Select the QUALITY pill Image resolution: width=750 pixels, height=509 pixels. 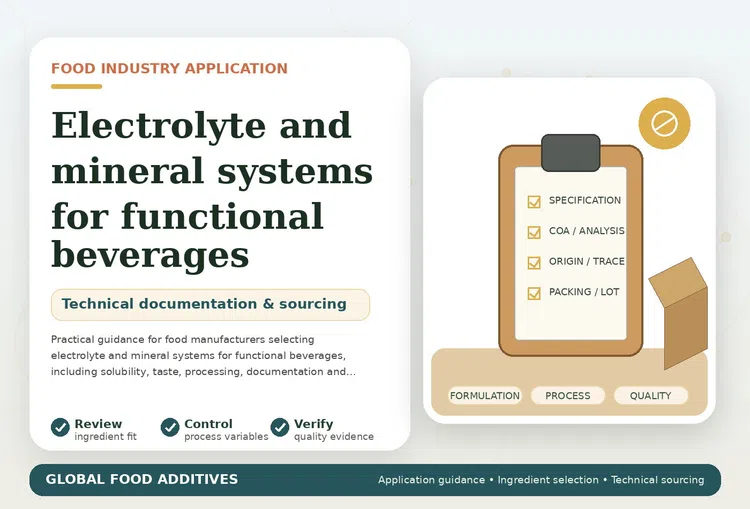click(651, 396)
